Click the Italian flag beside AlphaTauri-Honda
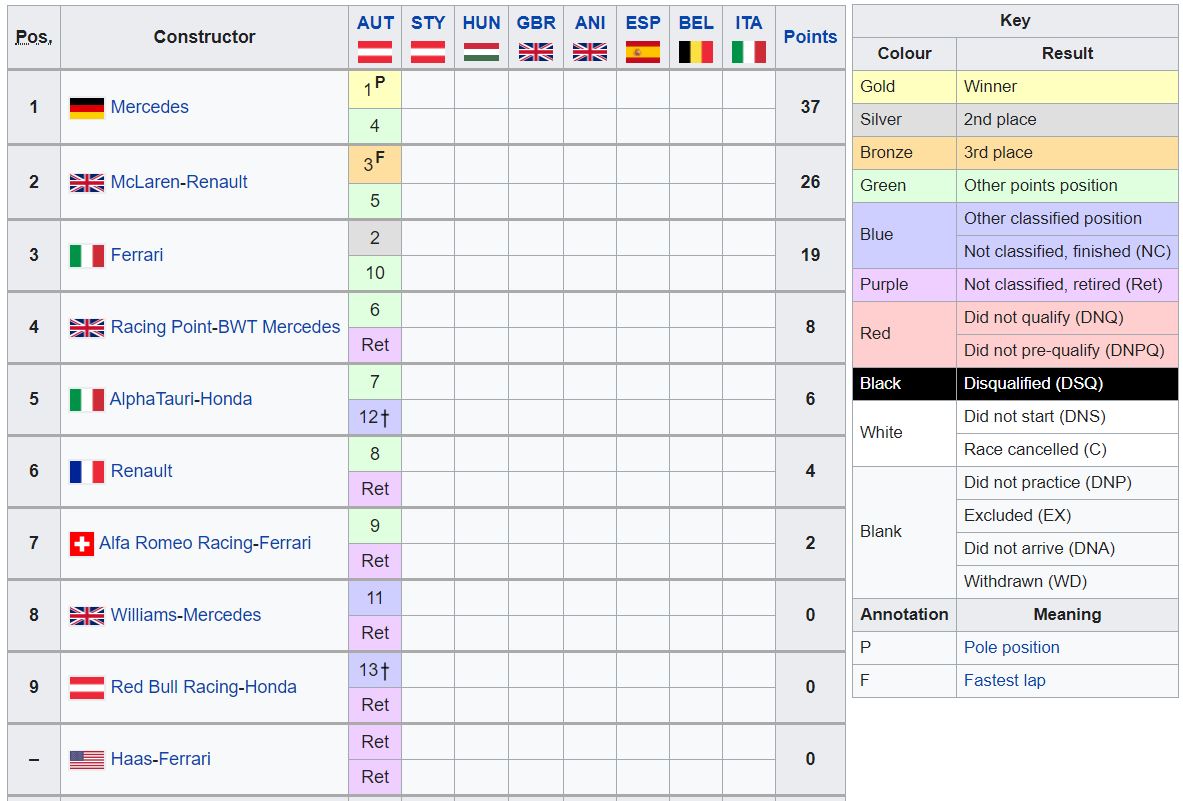Image resolution: width=1183 pixels, height=801 pixels. point(87,400)
